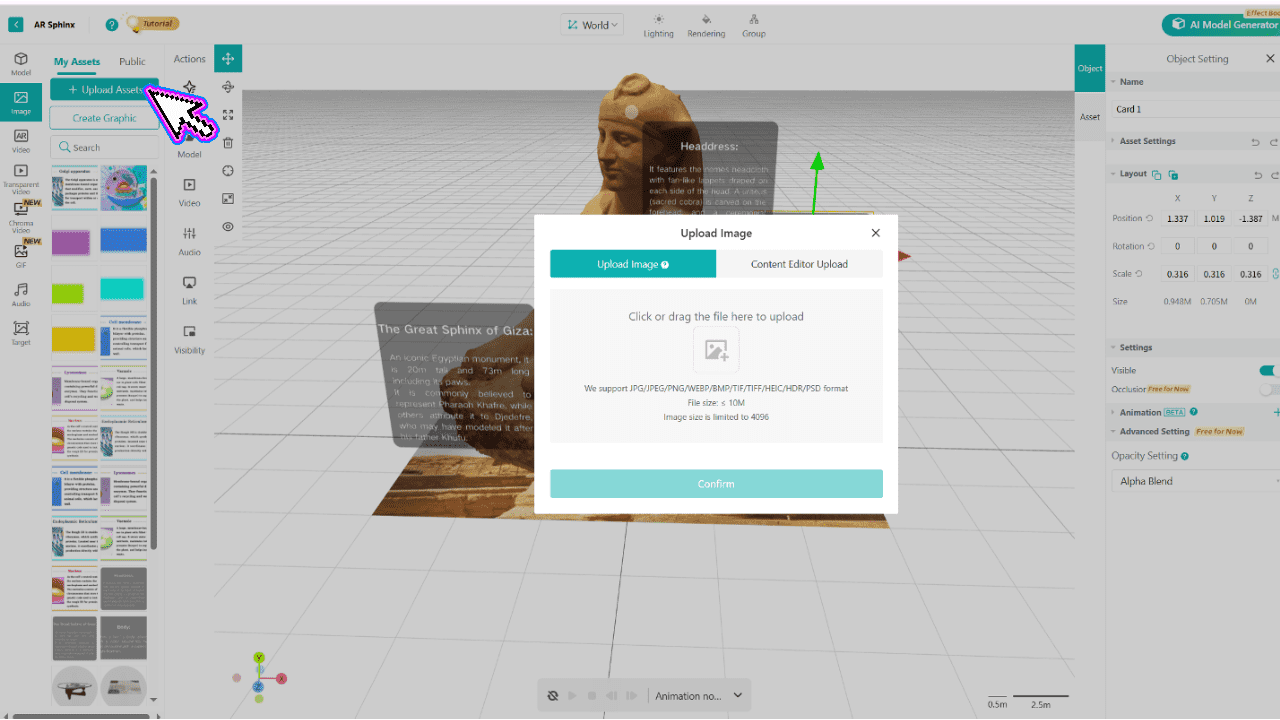The width and height of the screenshot is (1280, 720).
Task: Click the delete trash icon in the toolbar
Action: pyautogui.click(x=228, y=143)
